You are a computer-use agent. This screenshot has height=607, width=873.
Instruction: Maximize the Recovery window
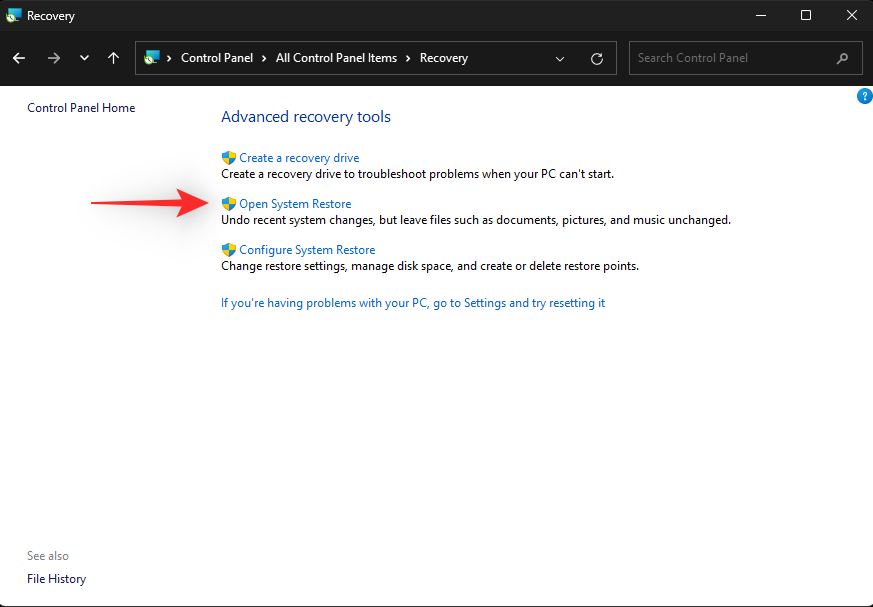806,15
